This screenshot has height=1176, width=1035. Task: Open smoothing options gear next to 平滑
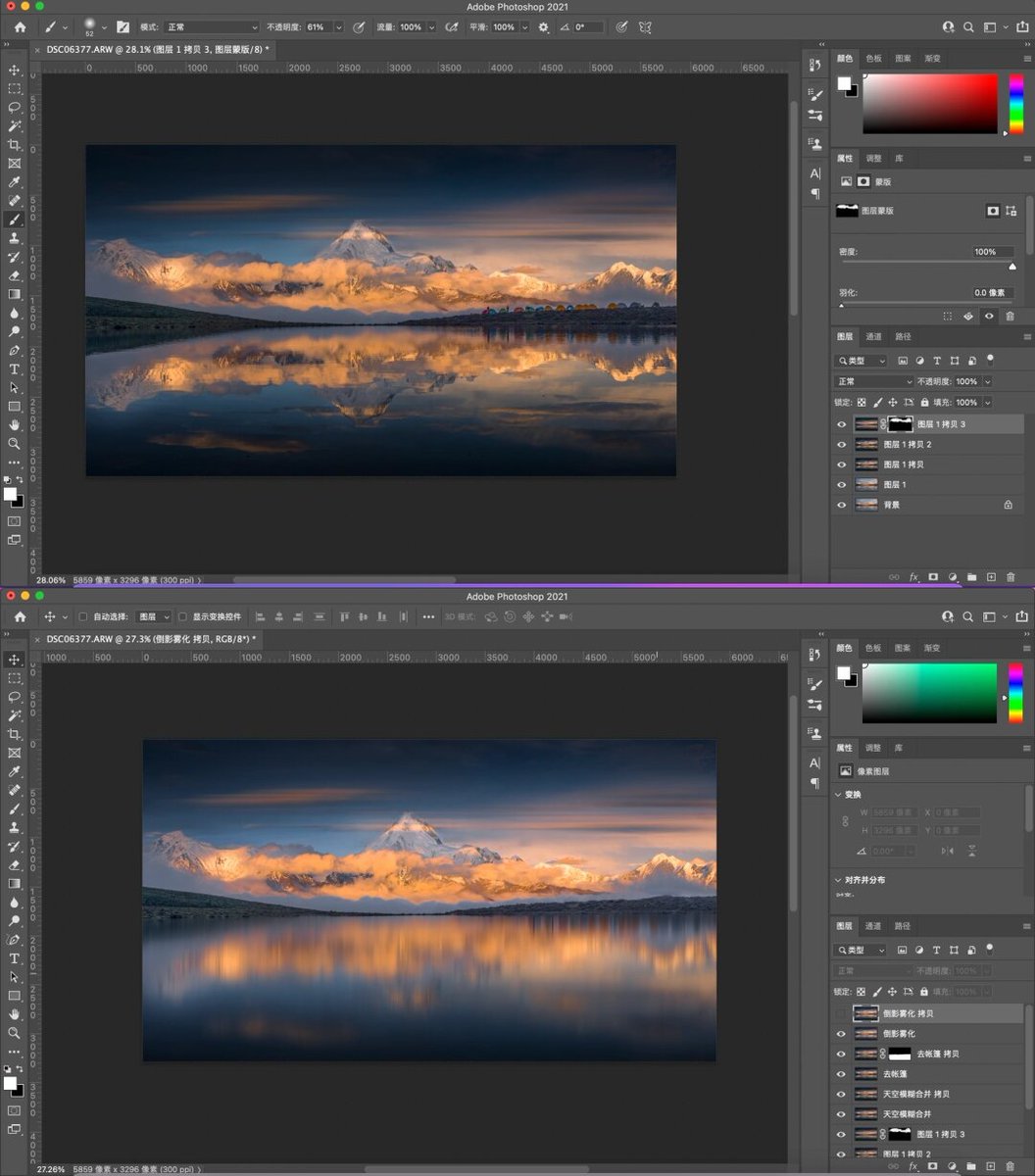[x=544, y=27]
